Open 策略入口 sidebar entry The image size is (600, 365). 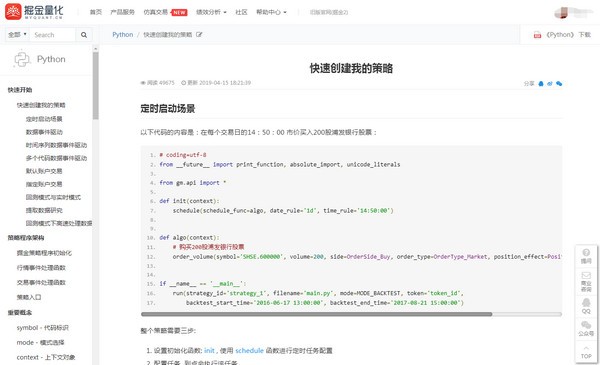[x=29, y=297]
